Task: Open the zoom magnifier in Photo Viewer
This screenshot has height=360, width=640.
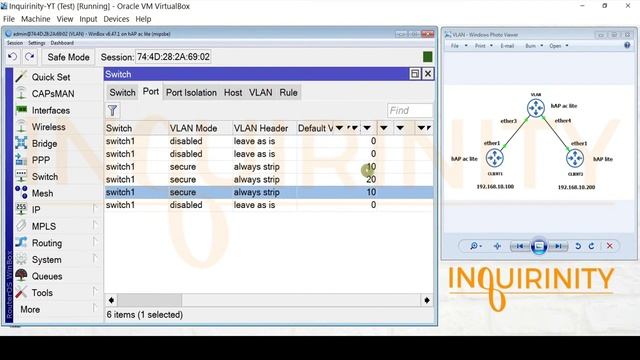Action: click(x=476, y=246)
